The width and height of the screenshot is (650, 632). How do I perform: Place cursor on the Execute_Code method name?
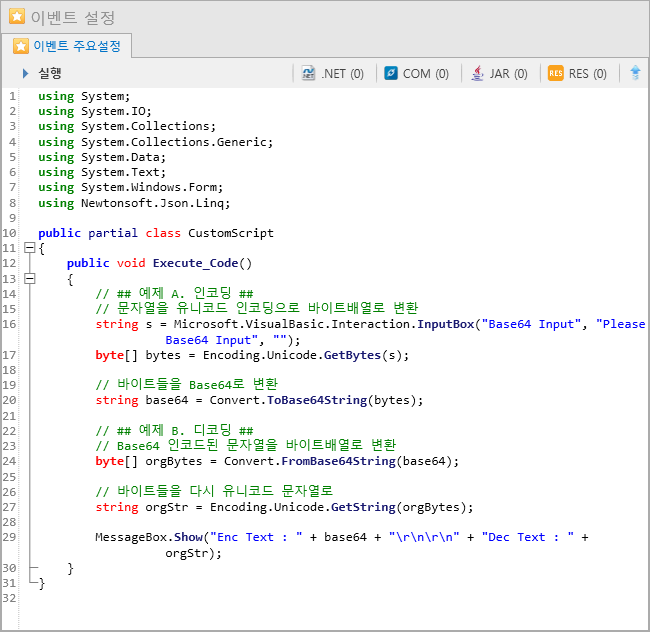pyautogui.click(x=195, y=263)
